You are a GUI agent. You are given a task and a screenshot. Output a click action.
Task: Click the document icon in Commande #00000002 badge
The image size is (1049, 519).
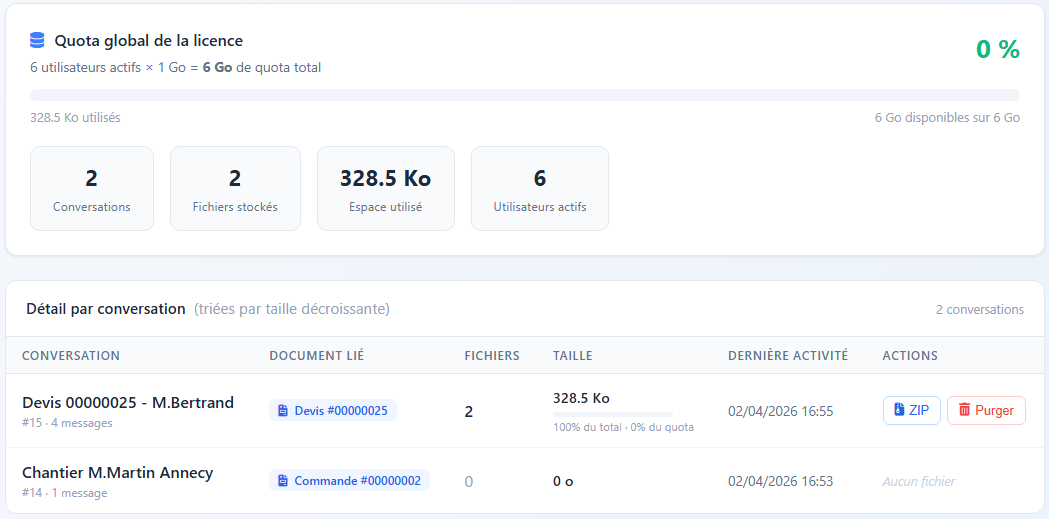point(283,481)
